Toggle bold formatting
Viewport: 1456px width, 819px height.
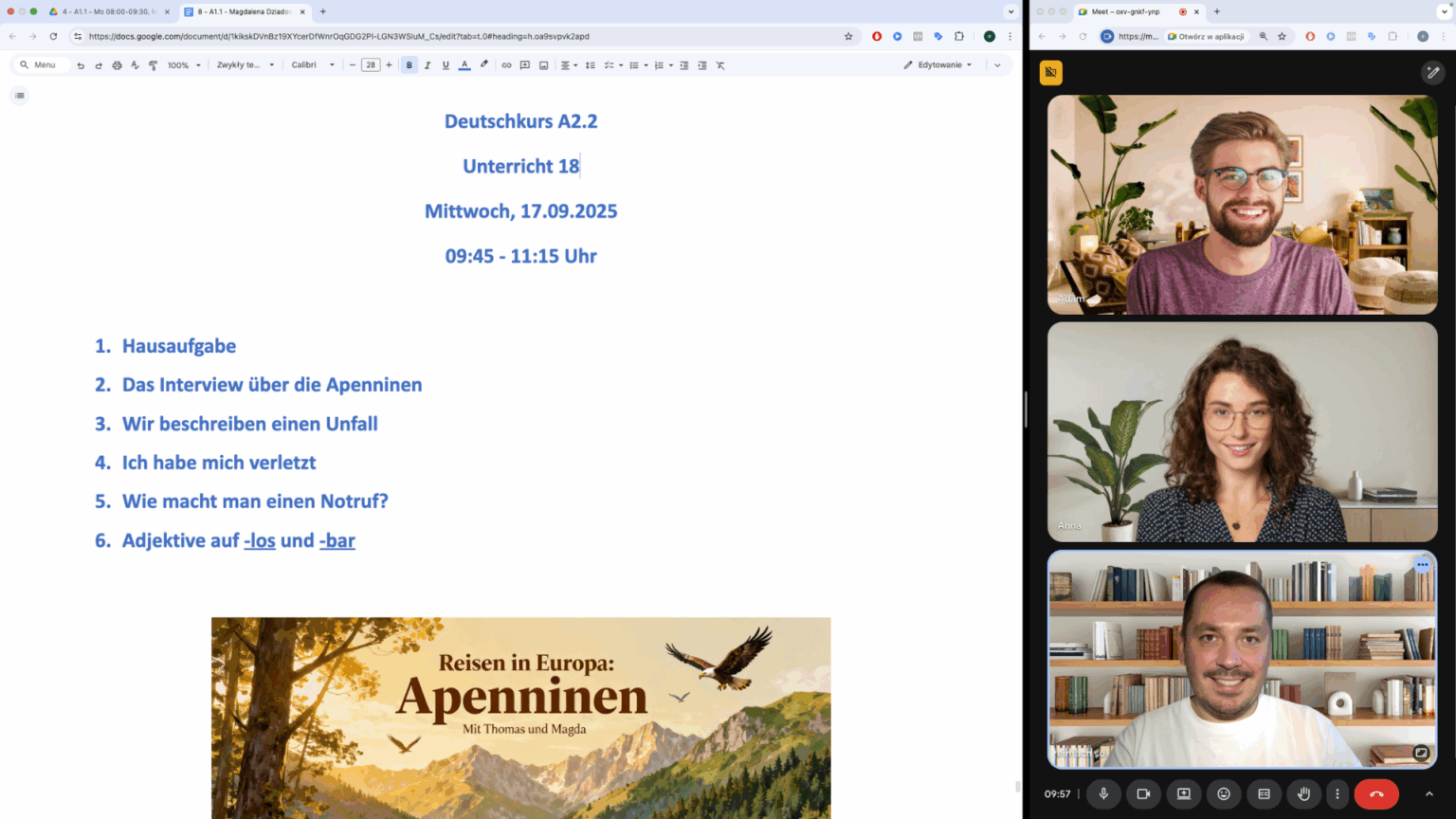[409, 65]
